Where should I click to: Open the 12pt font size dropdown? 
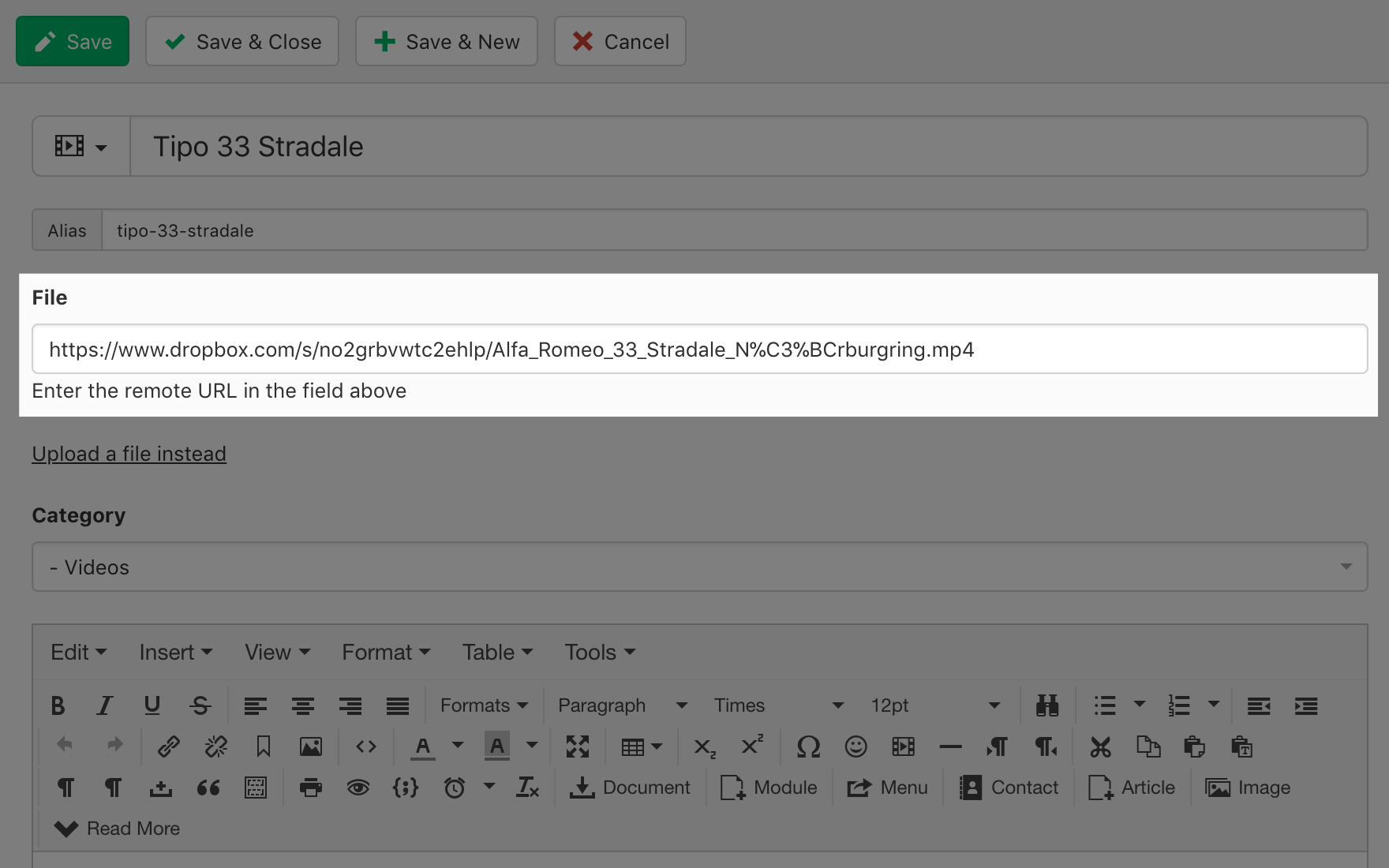click(934, 705)
